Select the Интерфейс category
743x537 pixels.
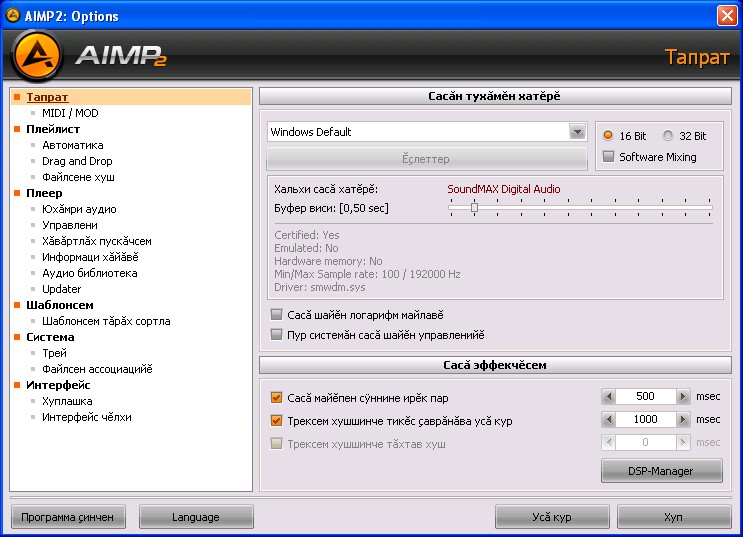(x=58, y=385)
